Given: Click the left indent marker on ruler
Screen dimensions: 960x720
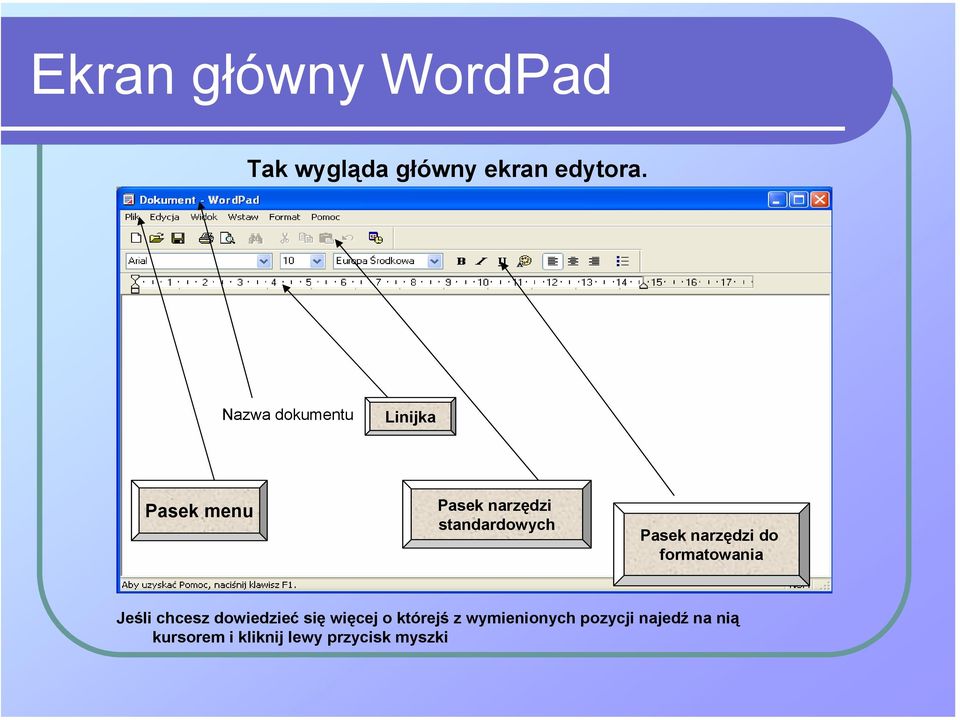Looking at the screenshot, I should tap(135, 283).
